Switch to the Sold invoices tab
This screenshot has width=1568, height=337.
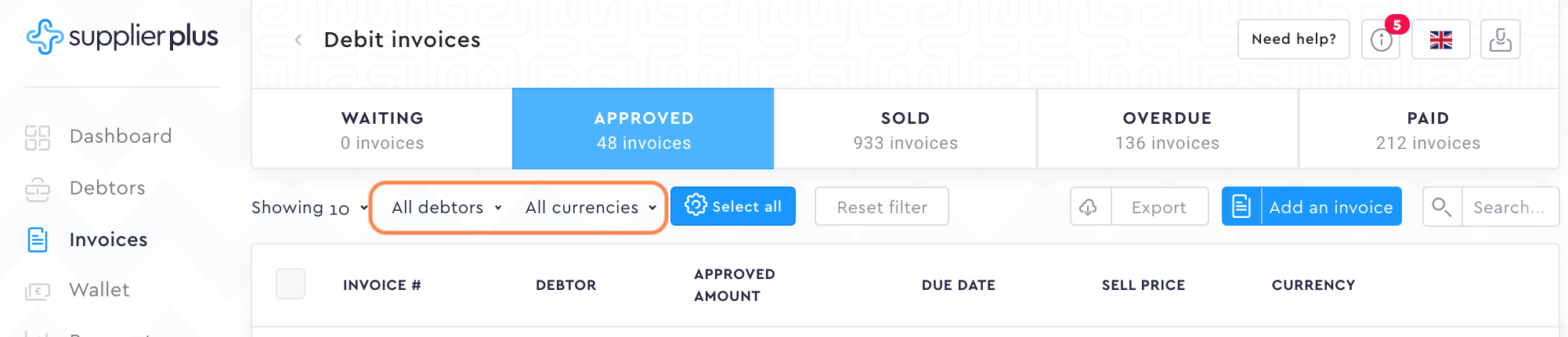click(x=905, y=129)
